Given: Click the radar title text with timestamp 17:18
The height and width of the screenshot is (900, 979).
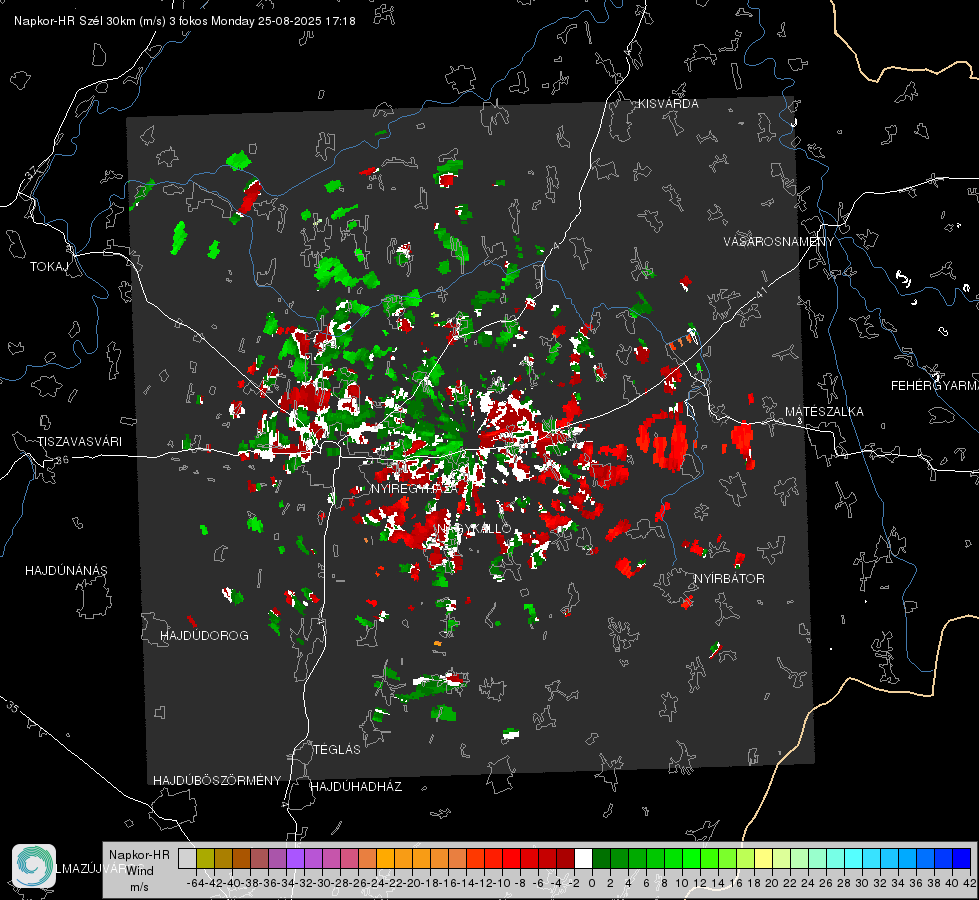Looking at the screenshot, I should point(185,21).
